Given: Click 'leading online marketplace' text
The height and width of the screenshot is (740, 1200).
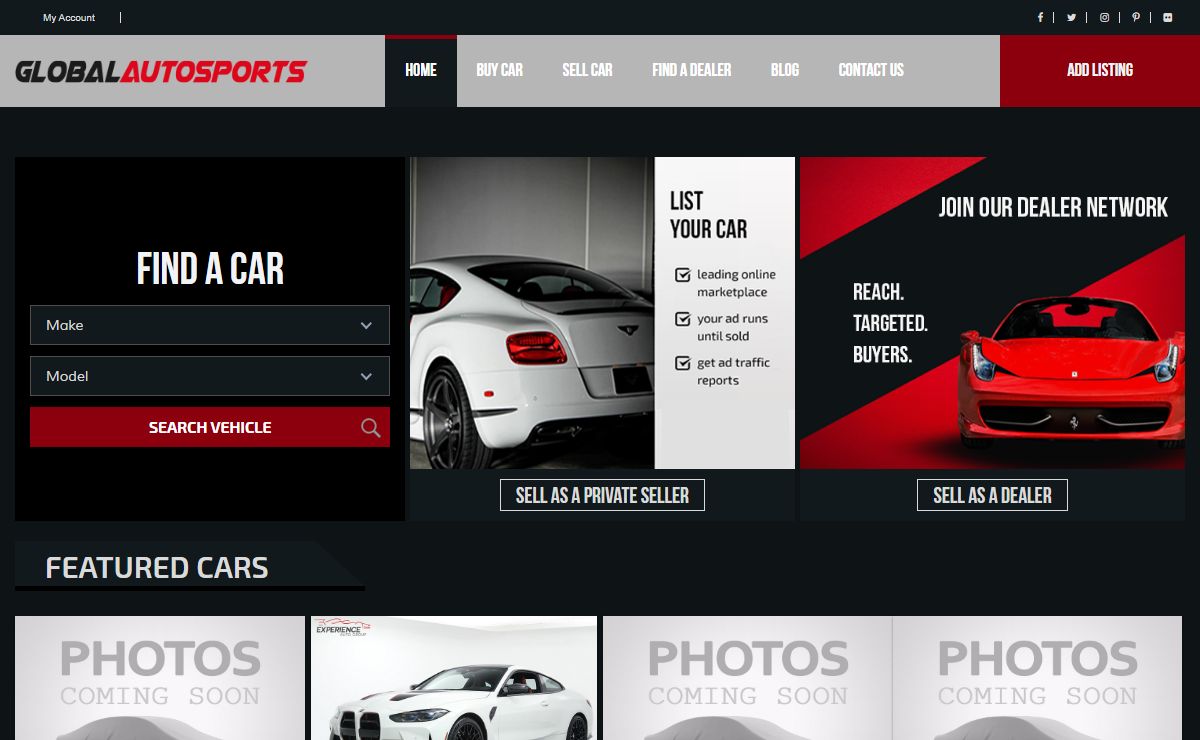Looking at the screenshot, I should coord(736,283).
